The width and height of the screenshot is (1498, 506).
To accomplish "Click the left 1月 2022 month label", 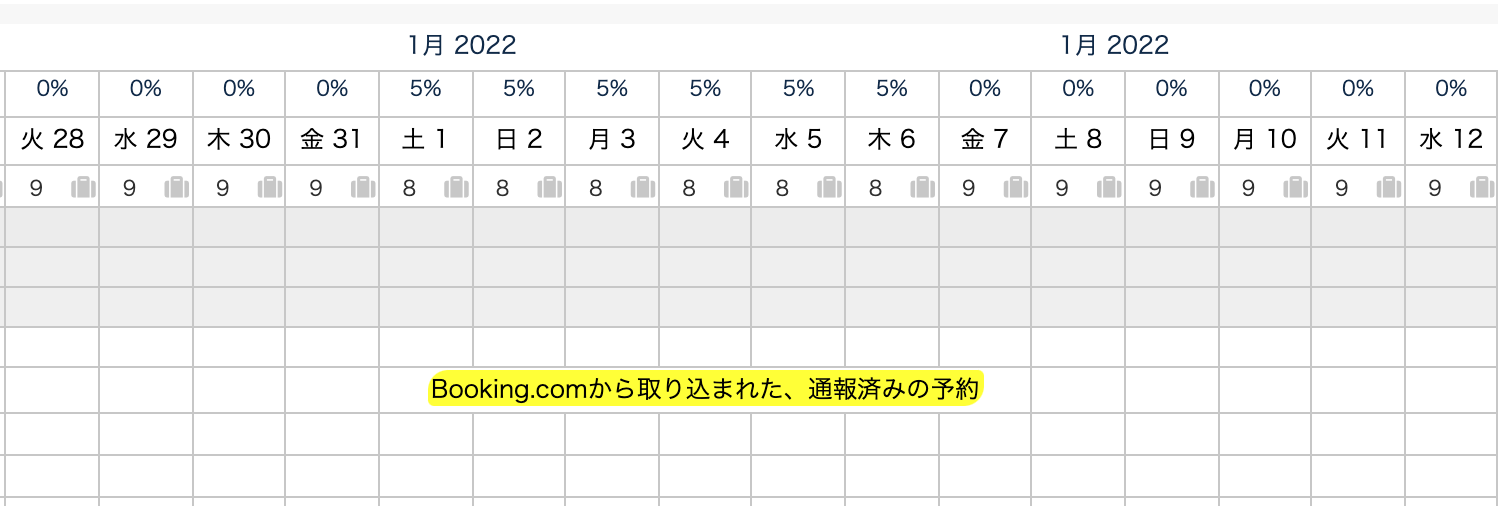I will [x=462, y=45].
